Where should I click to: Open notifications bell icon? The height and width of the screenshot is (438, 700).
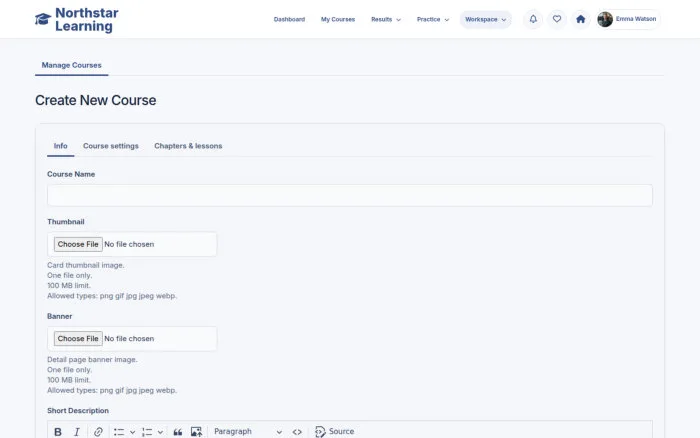[x=533, y=19]
